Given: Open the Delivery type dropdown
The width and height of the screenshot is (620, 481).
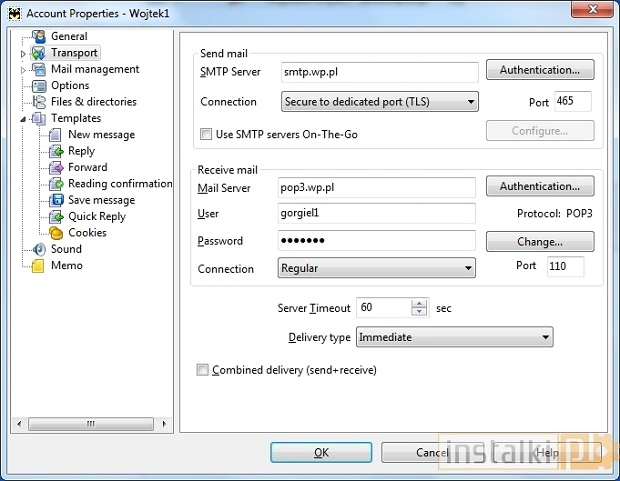Looking at the screenshot, I should click(454, 338).
